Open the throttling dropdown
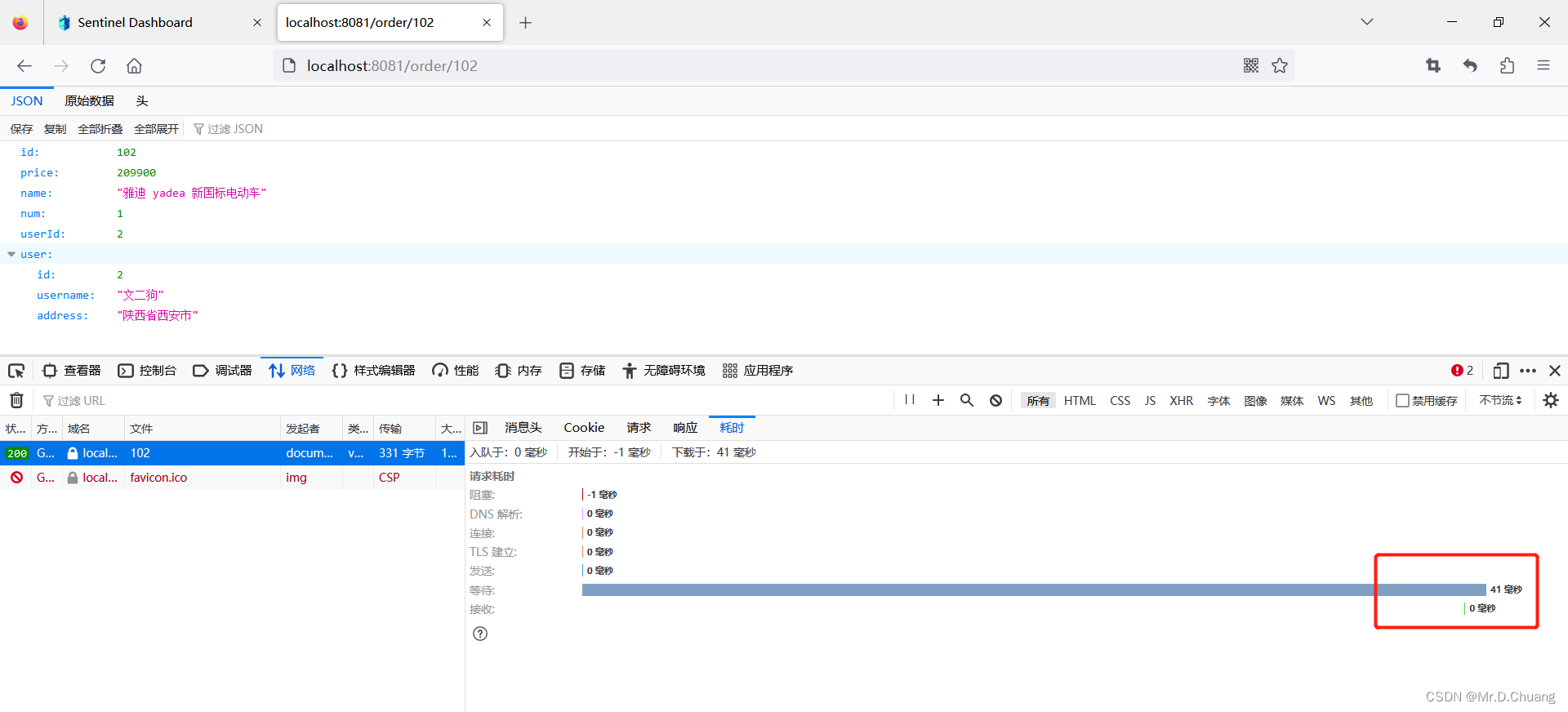1568x712 pixels. point(1500,400)
